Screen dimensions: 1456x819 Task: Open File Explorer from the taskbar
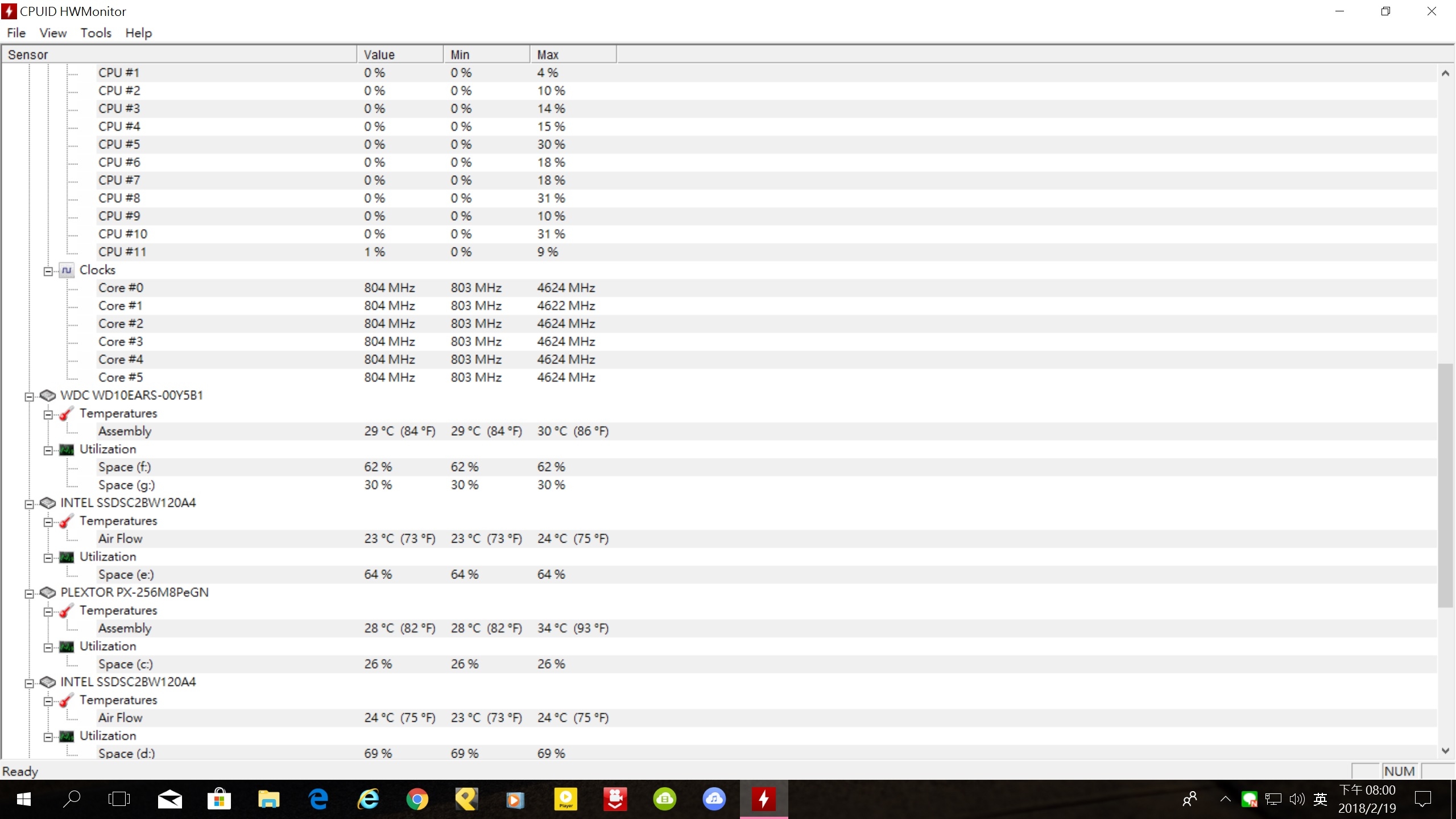pyautogui.click(x=268, y=799)
